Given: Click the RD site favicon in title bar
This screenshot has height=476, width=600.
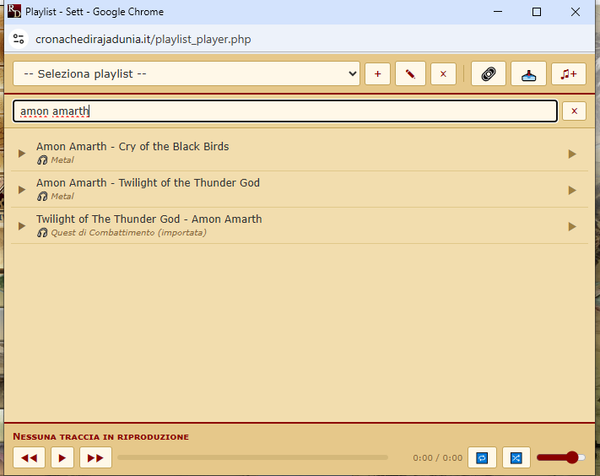Looking at the screenshot, I should 14,11.
